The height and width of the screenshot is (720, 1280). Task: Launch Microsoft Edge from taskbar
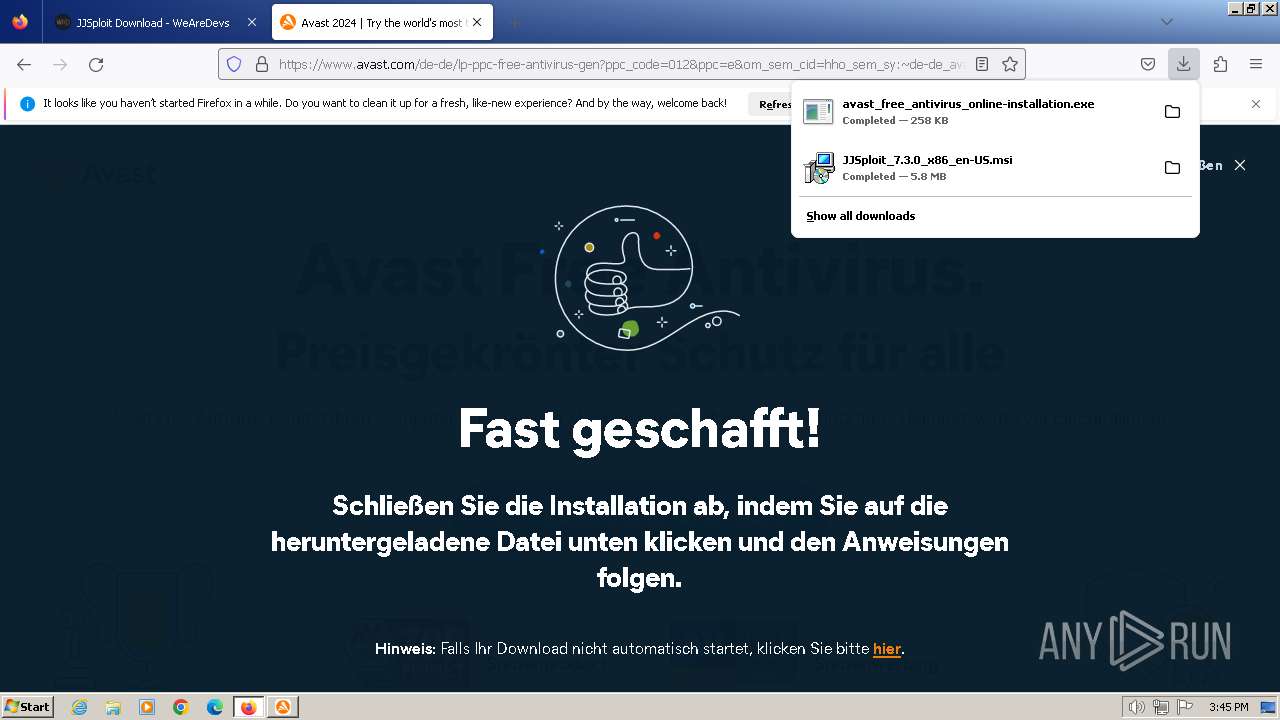click(215, 707)
